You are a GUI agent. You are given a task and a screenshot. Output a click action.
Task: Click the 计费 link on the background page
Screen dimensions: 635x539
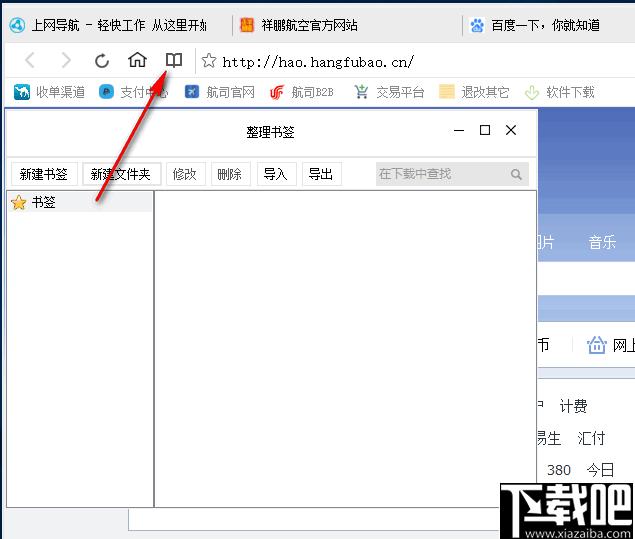click(573, 406)
